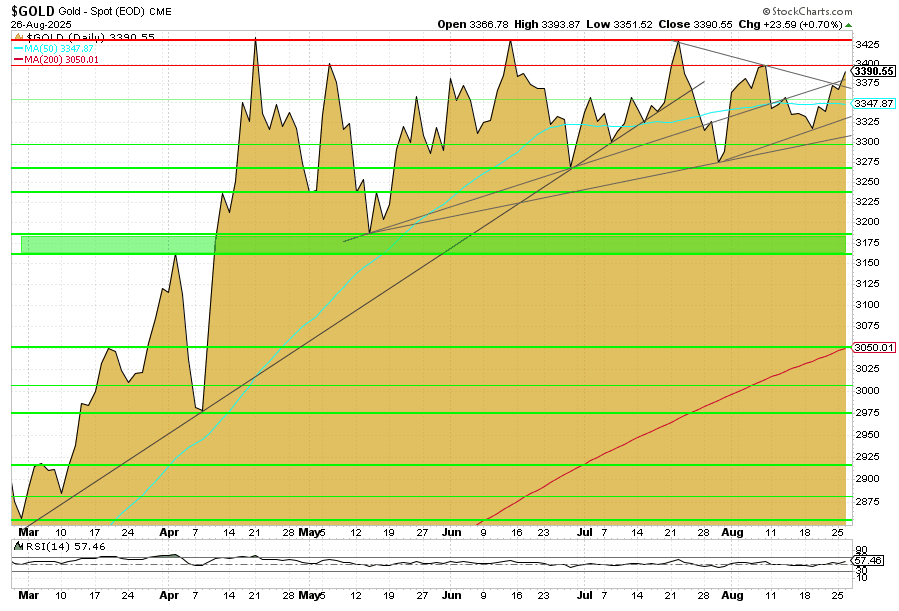Image resolution: width=899 pixels, height=611 pixels.
Task: Click the boxed 57.46 RSI axis tag
Action: 867,560
